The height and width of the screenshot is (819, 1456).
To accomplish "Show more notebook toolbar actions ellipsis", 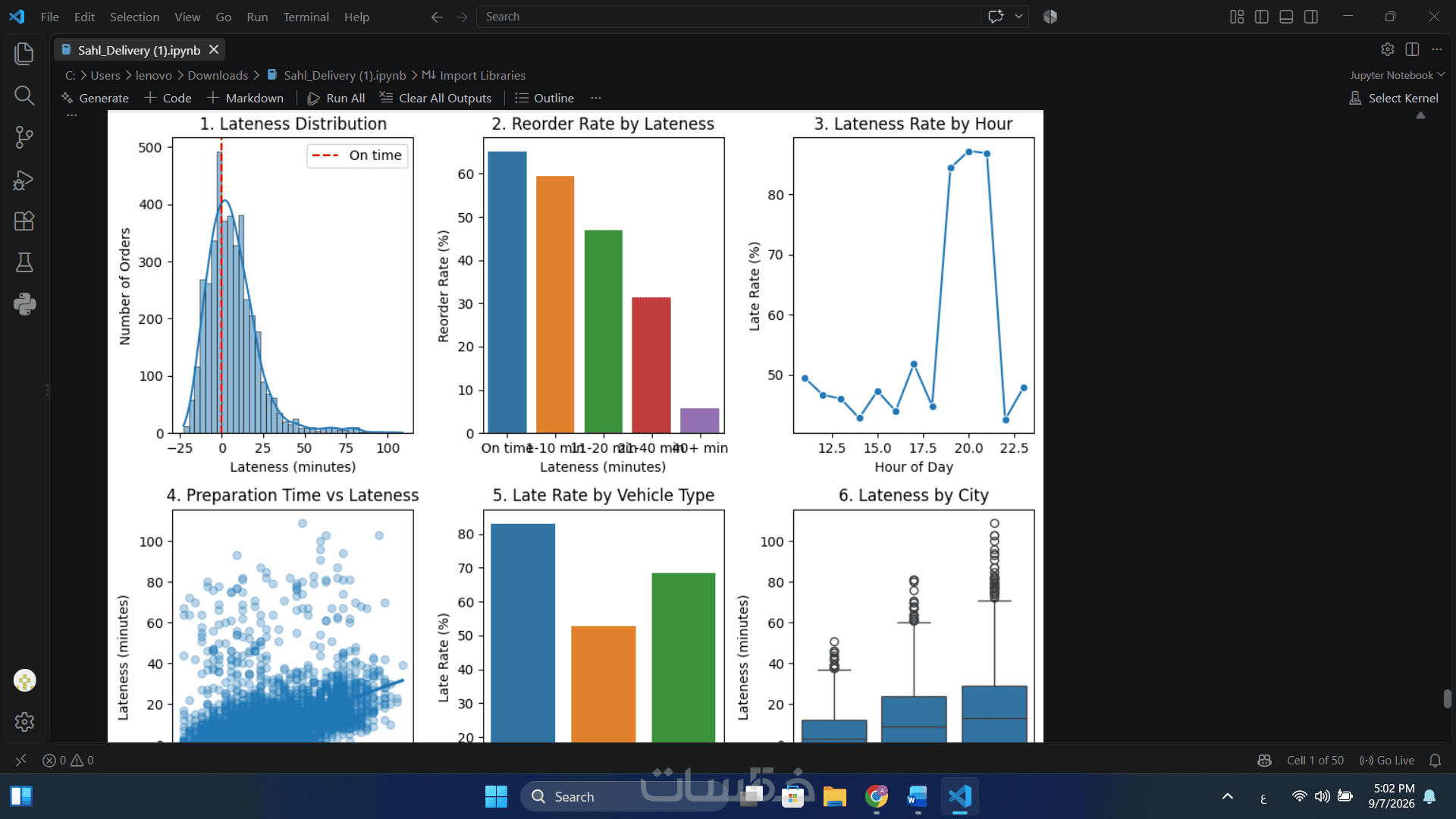I will tap(596, 98).
